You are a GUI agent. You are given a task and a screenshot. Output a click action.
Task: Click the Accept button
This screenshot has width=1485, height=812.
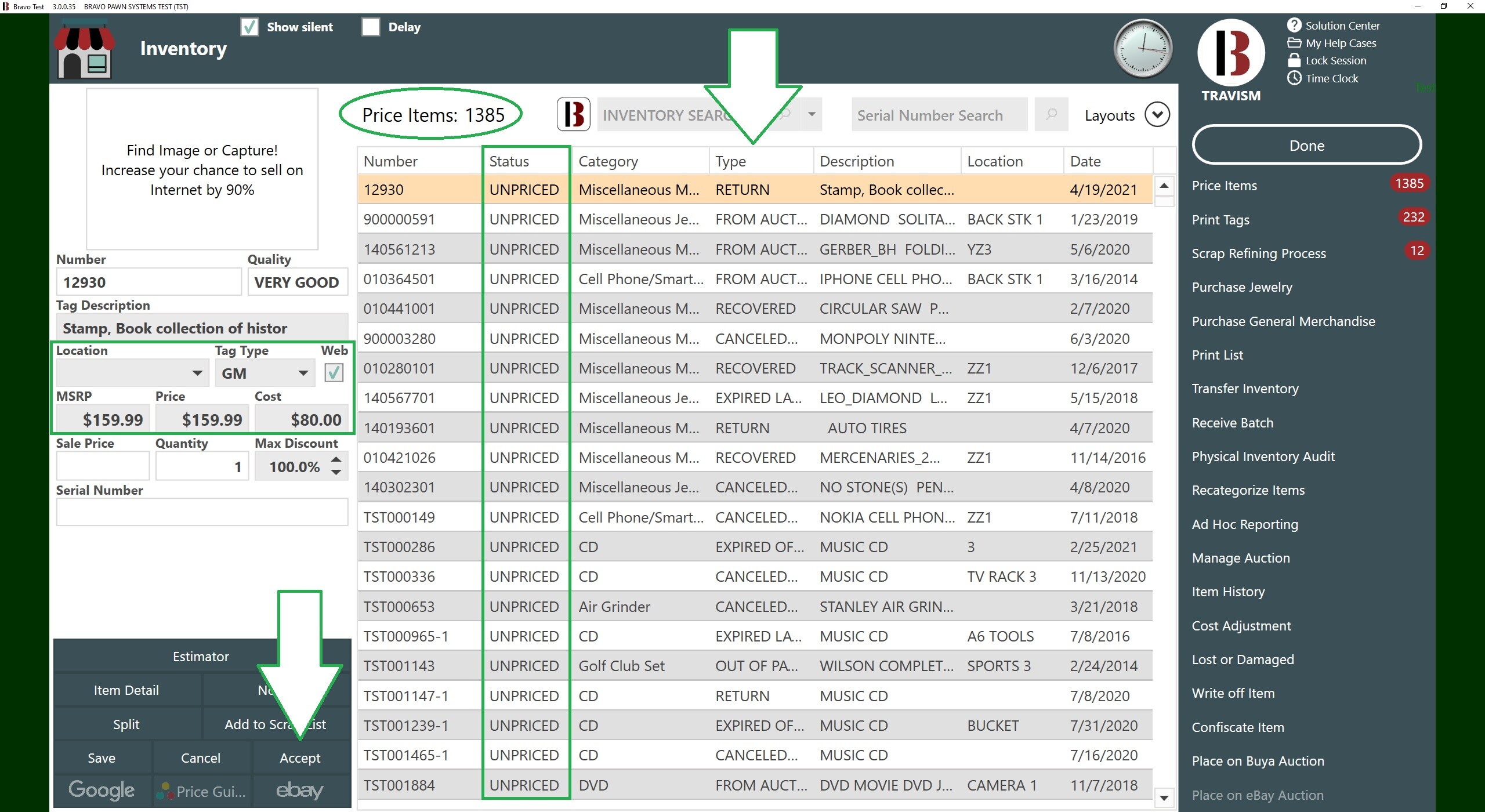pyautogui.click(x=300, y=757)
